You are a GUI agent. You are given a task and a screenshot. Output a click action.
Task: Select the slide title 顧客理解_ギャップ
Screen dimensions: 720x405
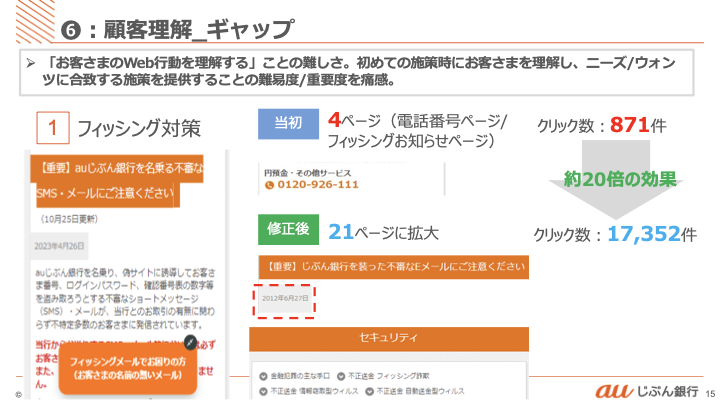[198, 30]
